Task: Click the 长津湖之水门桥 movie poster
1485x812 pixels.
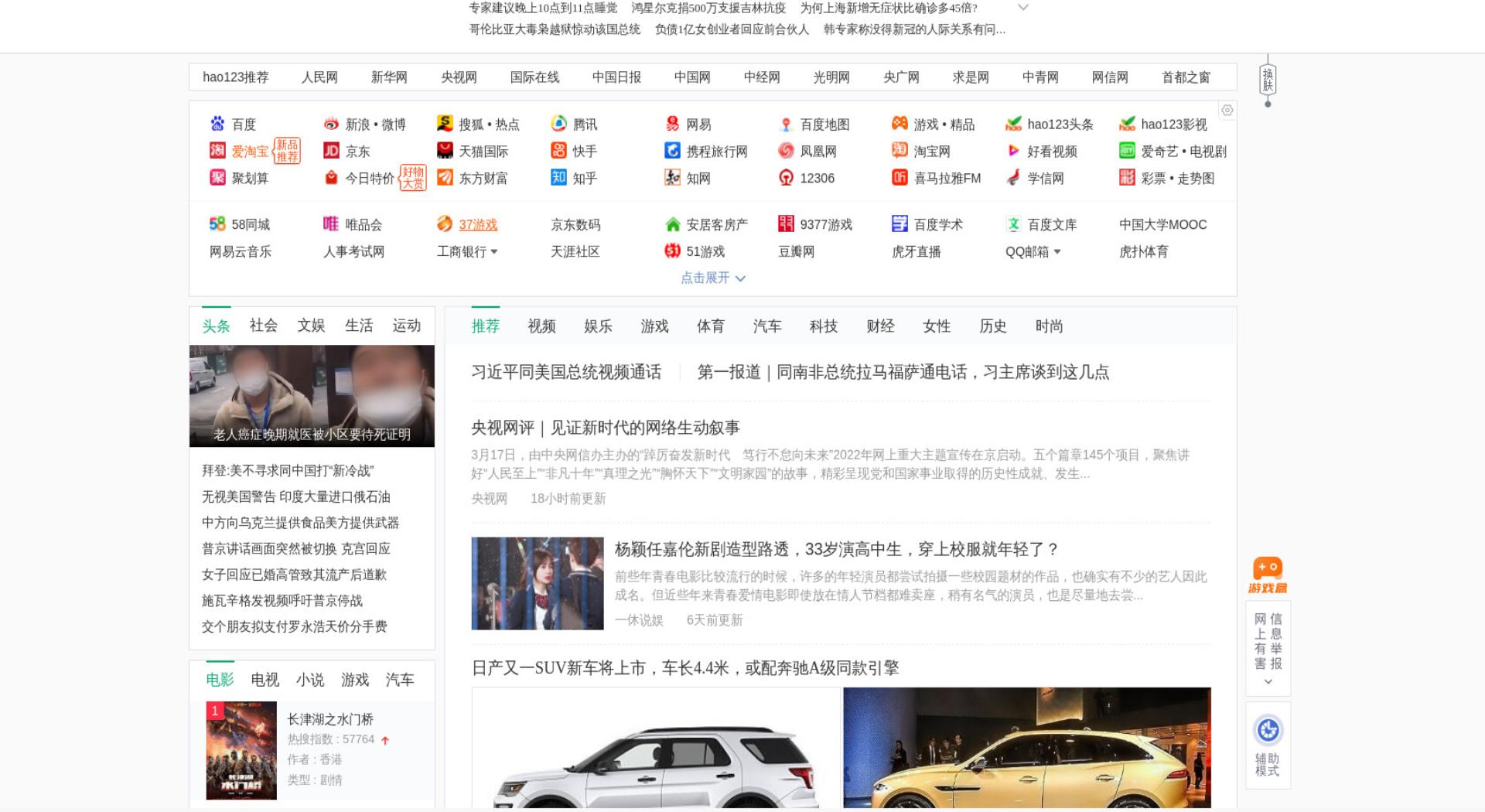Action: coord(241,750)
